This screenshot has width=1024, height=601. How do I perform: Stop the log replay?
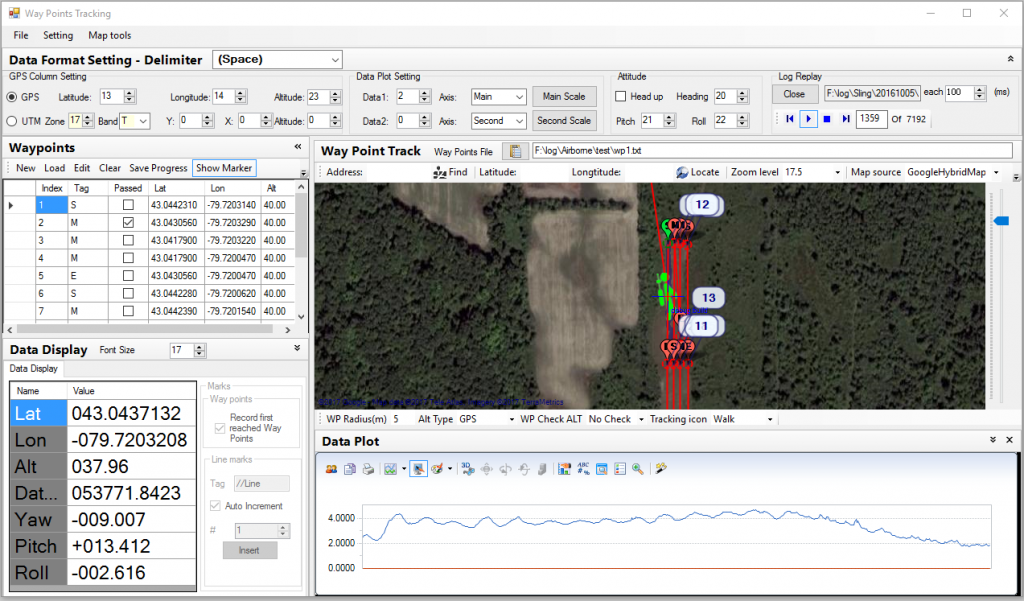tap(828, 119)
